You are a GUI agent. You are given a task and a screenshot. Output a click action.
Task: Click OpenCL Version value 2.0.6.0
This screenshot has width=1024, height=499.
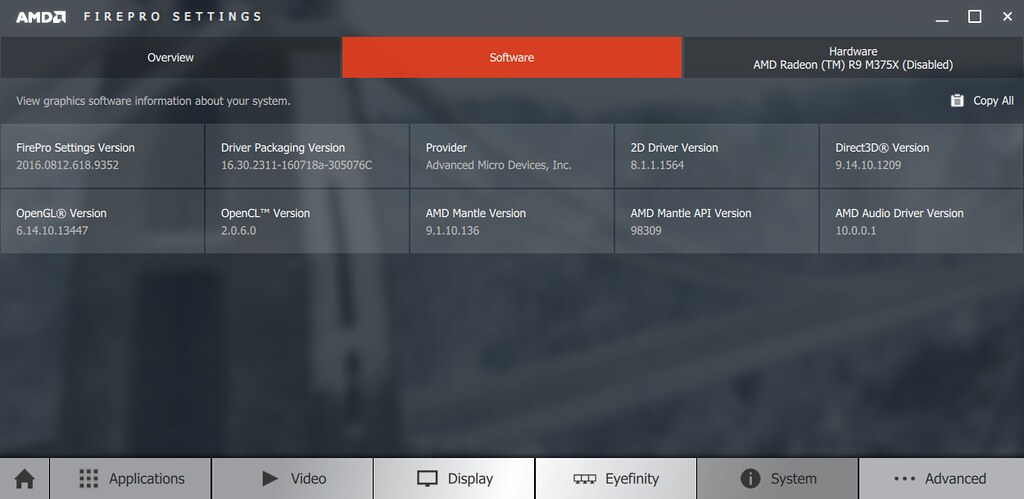238,231
